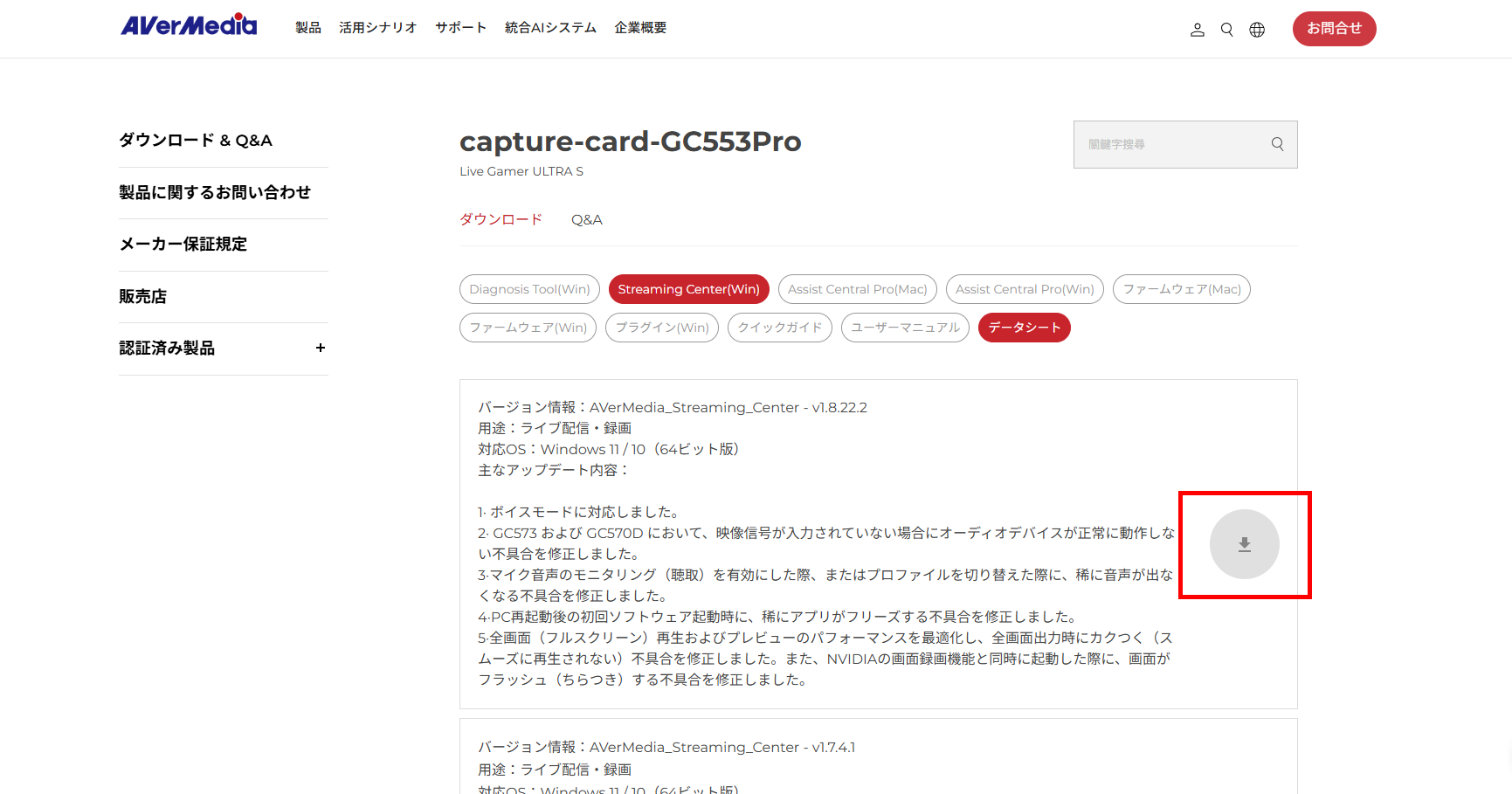Select プラグイン(Win) filter
1512x794 pixels.
(x=662, y=328)
